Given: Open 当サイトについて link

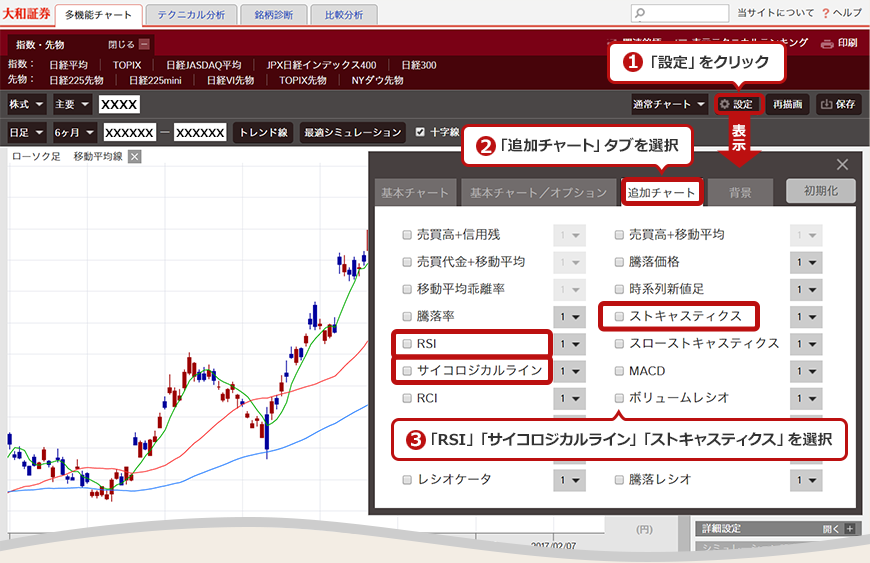Looking at the screenshot, I should [776, 13].
